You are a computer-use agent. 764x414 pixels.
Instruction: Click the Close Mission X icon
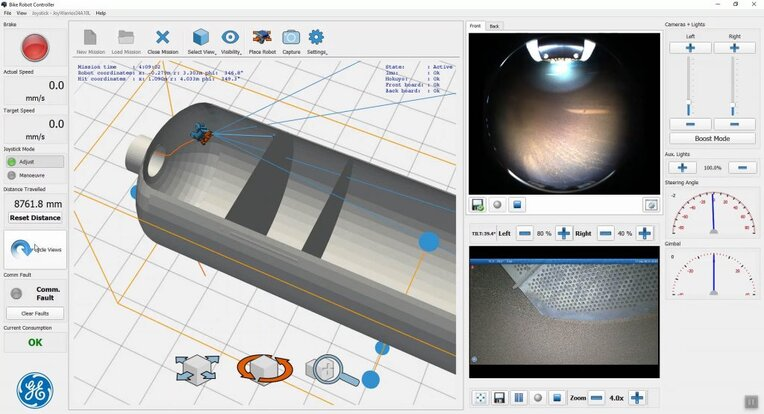pos(163,38)
